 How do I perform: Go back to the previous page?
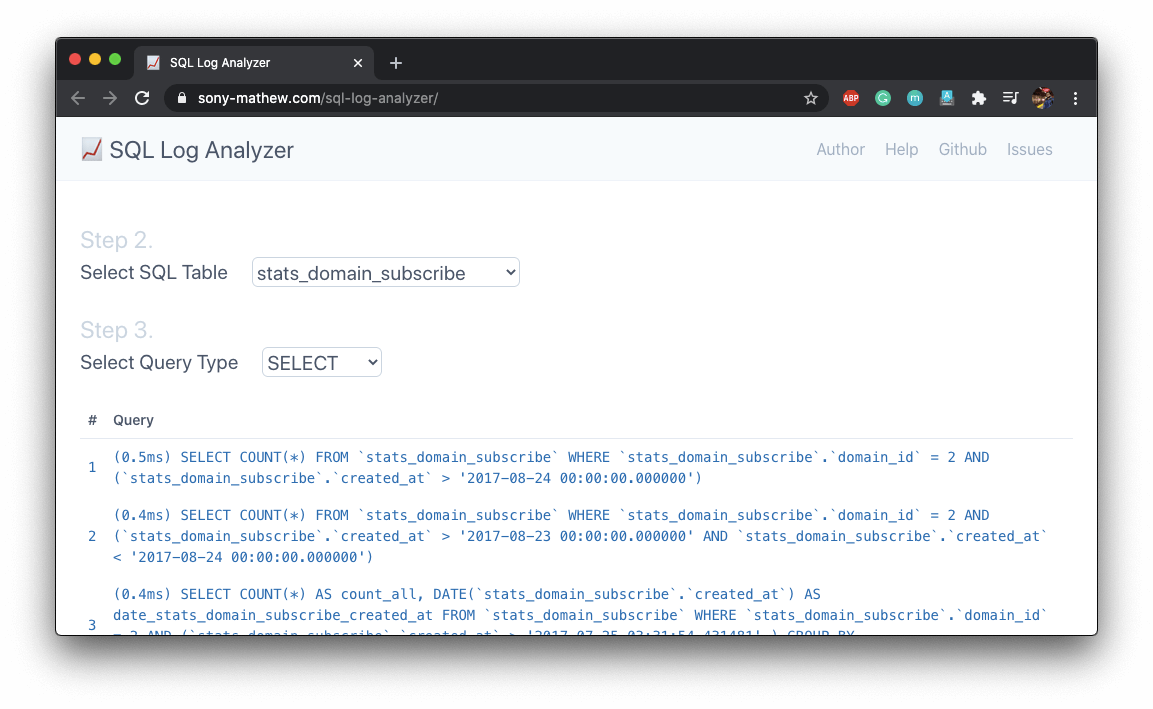[78, 98]
